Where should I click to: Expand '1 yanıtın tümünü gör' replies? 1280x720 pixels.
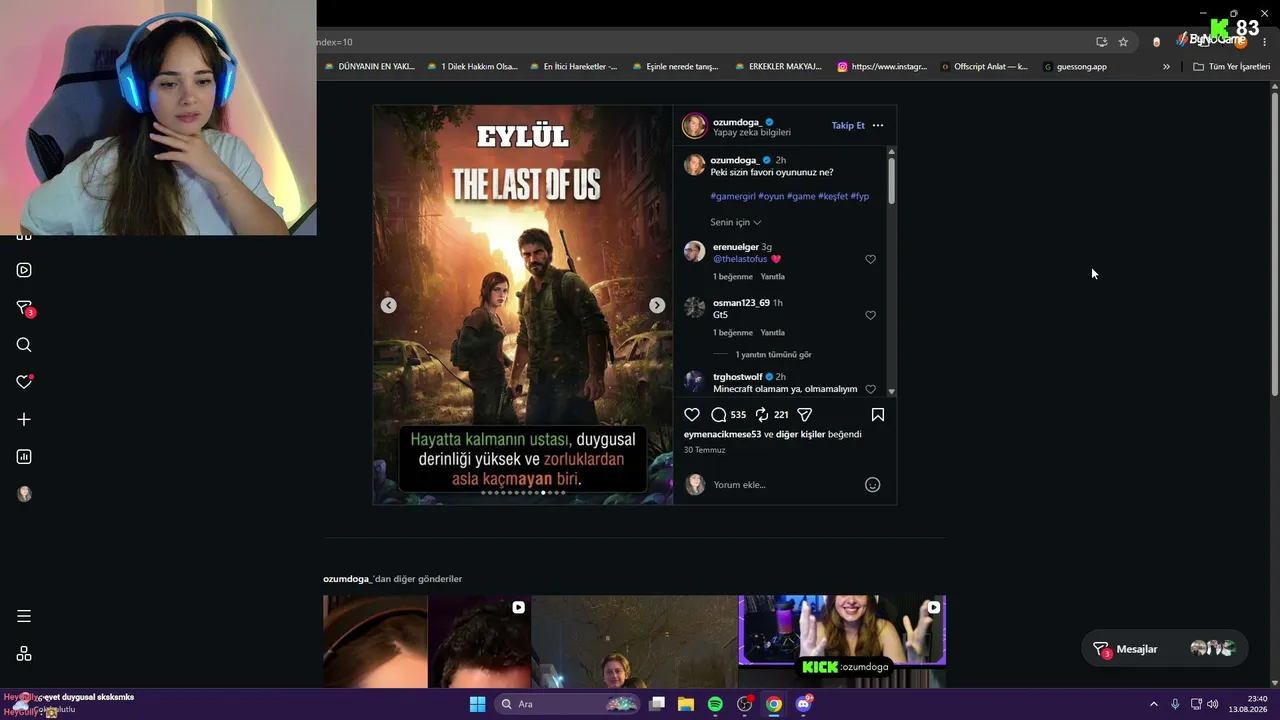pyautogui.click(x=773, y=355)
